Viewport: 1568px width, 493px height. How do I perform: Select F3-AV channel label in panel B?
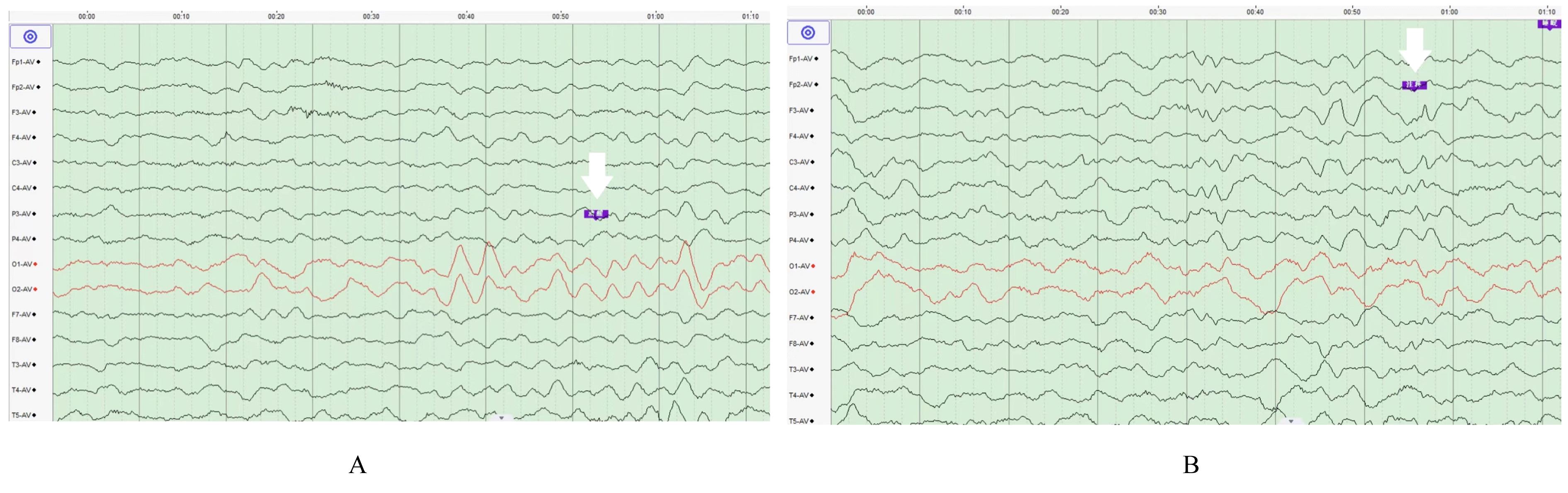(x=799, y=111)
